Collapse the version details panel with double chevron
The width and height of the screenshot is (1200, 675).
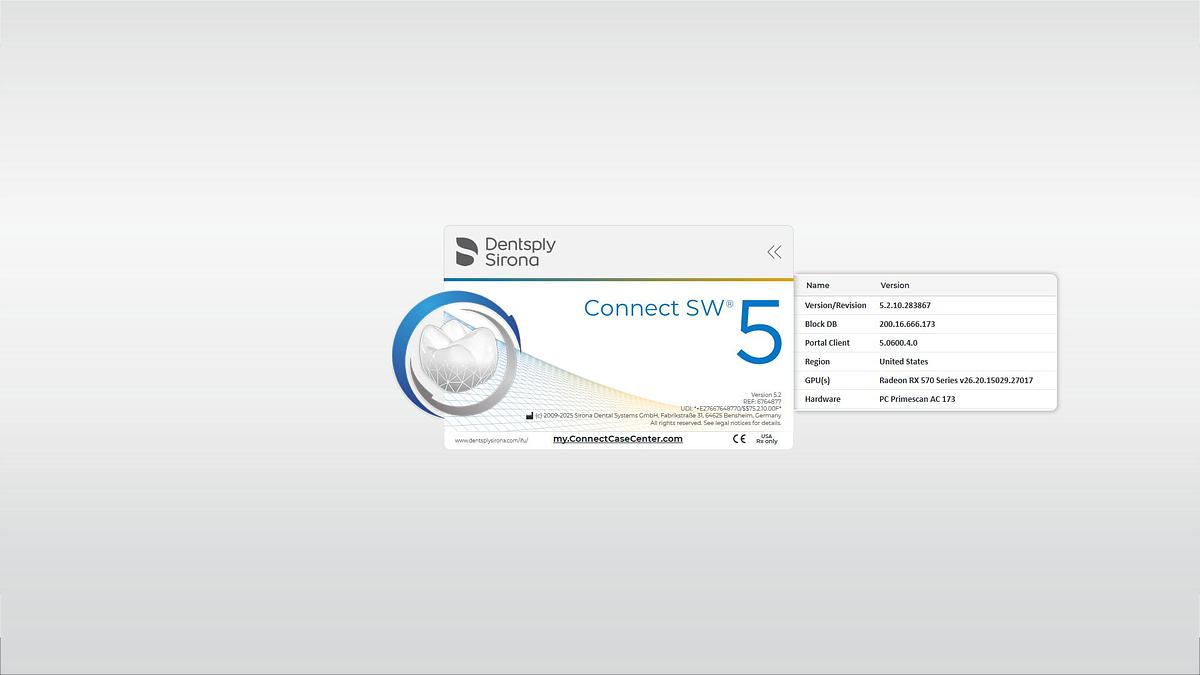pos(774,252)
